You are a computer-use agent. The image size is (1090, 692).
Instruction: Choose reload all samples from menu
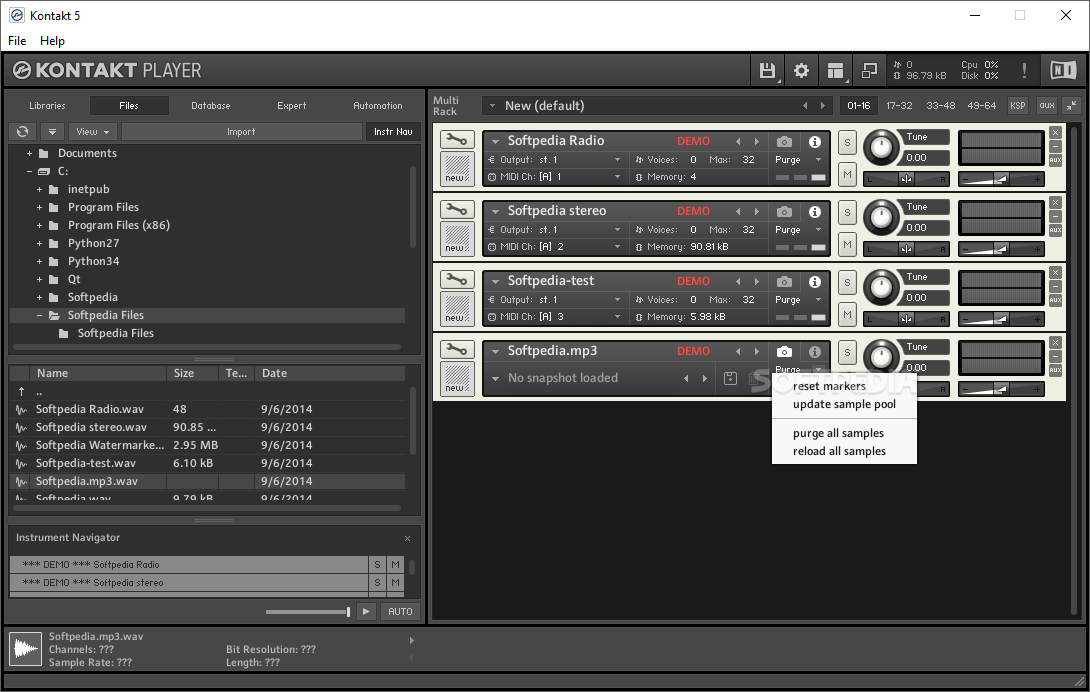pyautogui.click(x=839, y=451)
